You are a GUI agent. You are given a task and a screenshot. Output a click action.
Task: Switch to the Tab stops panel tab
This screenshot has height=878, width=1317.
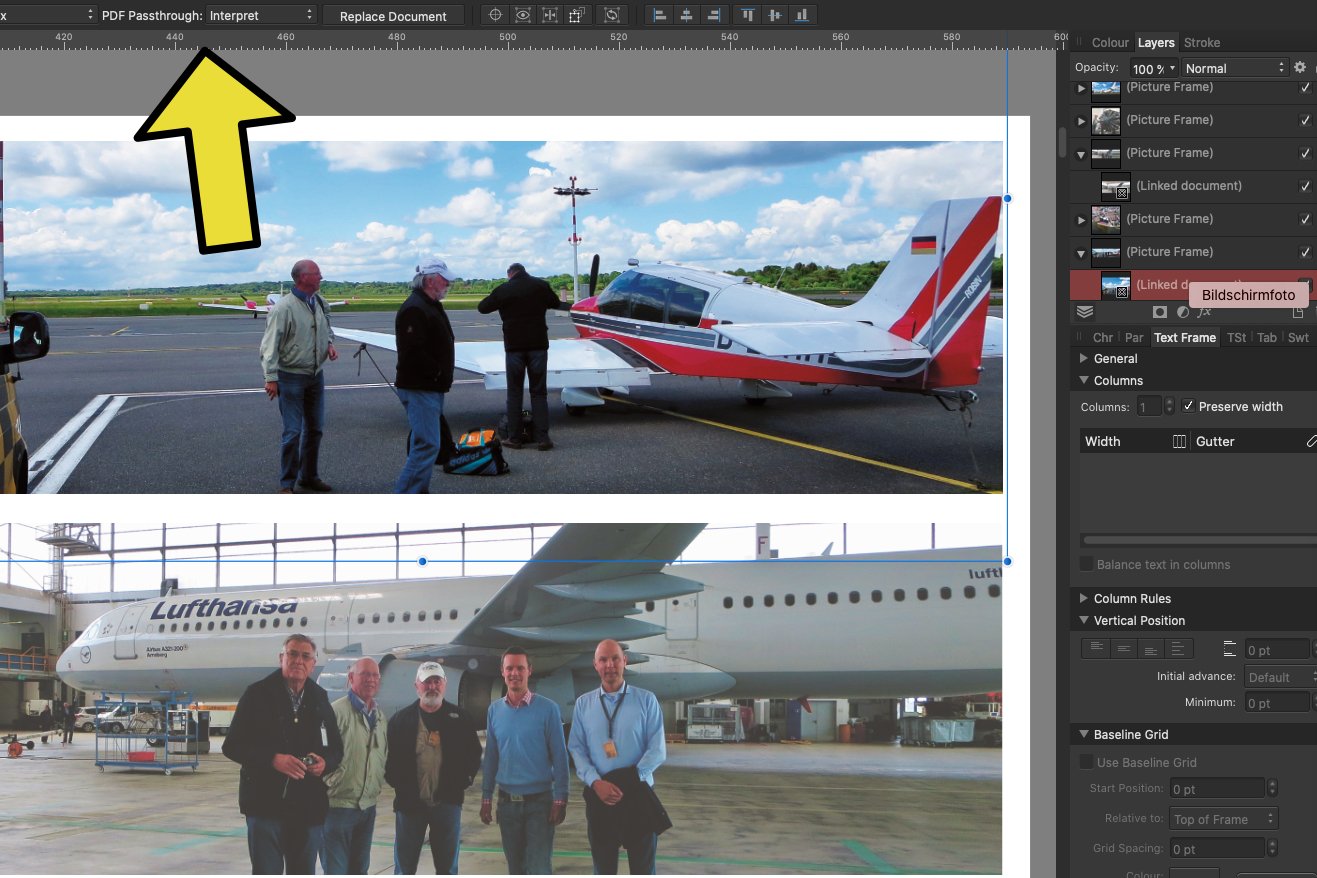click(1267, 338)
